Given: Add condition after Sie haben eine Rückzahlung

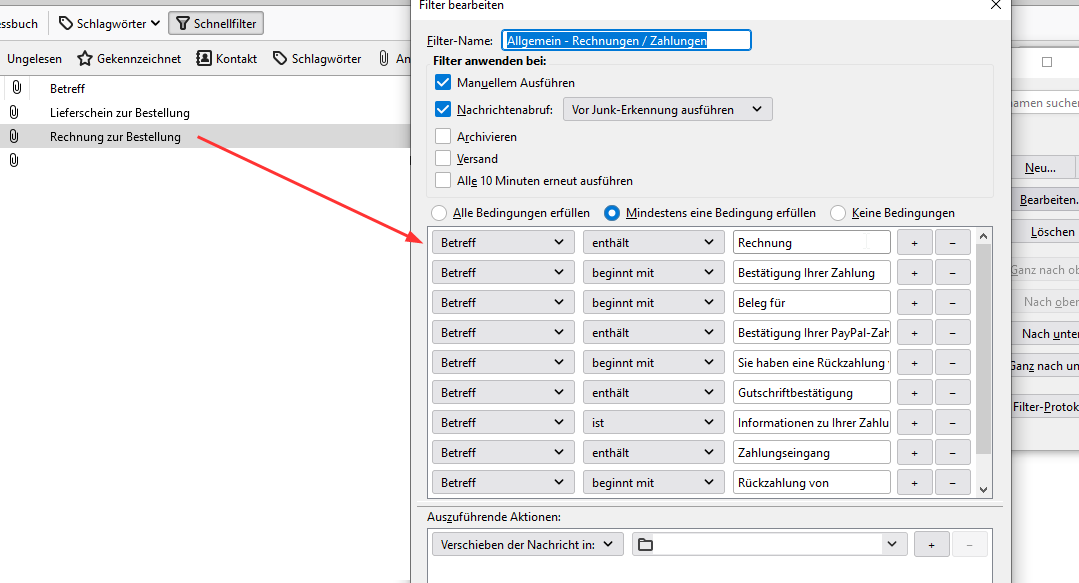Looking at the screenshot, I should (x=914, y=362).
